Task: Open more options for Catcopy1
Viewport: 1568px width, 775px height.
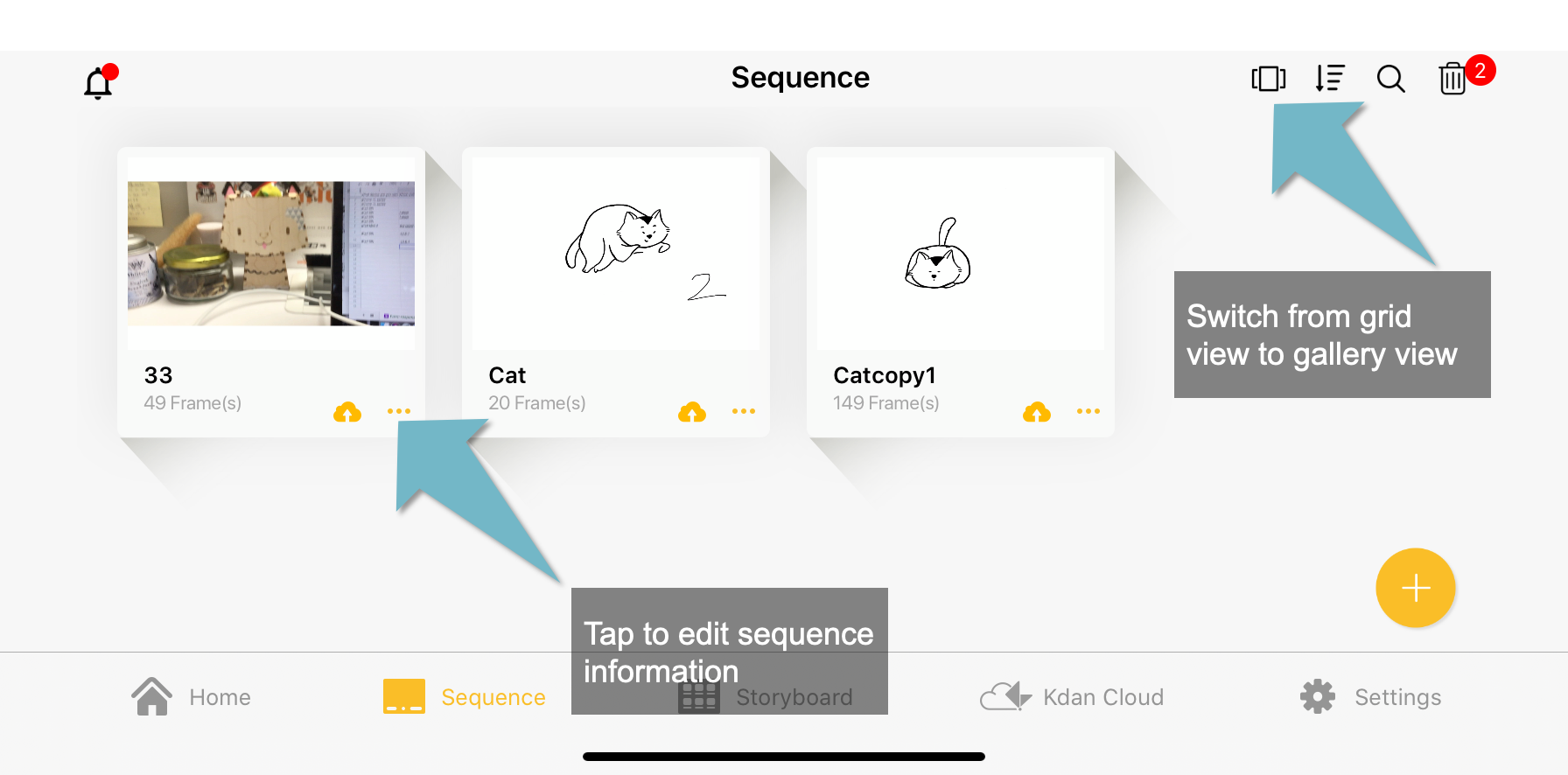Action: coord(1088,411)
